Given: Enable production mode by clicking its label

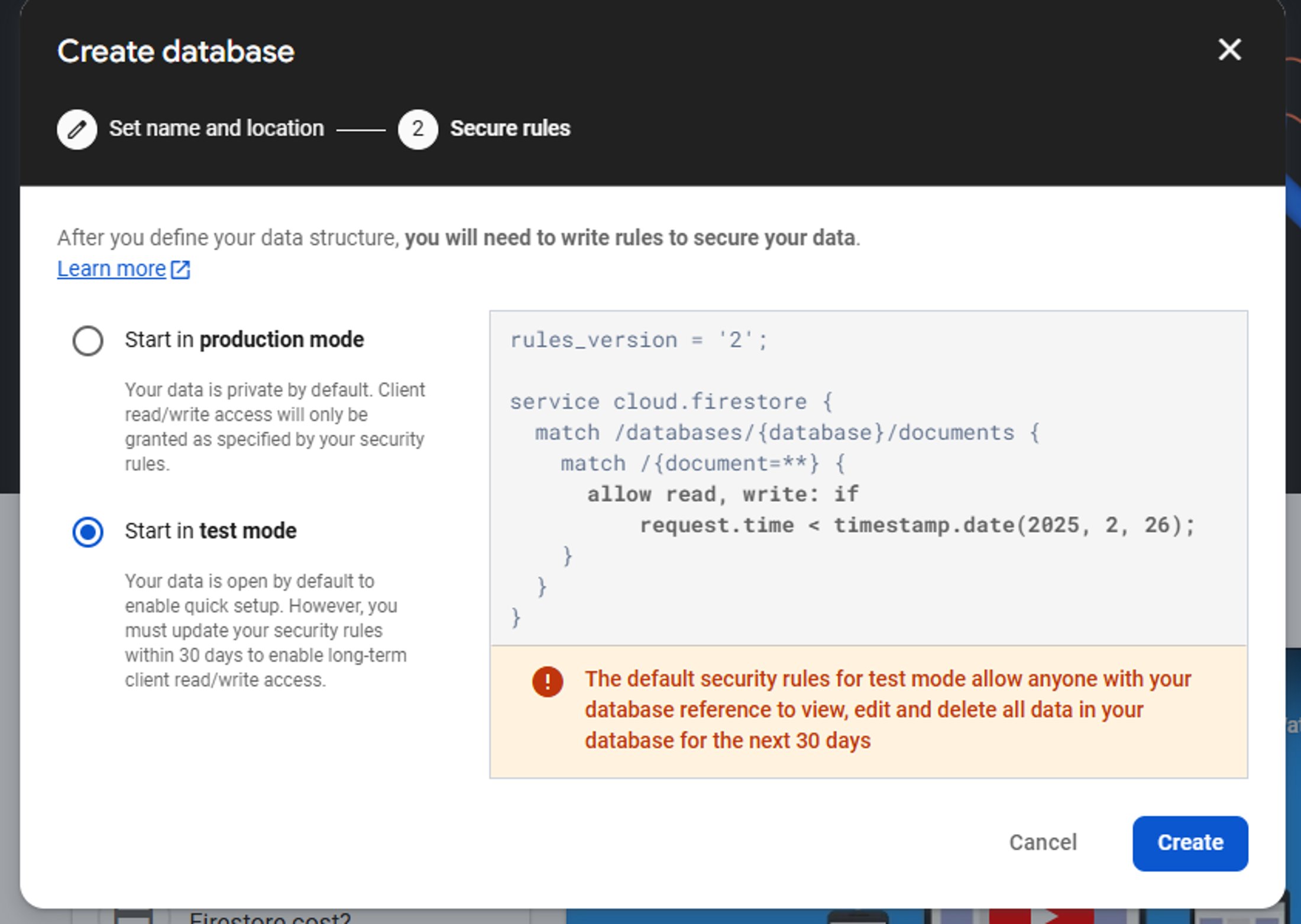Looking at the screenshot, I should (244, 339).
